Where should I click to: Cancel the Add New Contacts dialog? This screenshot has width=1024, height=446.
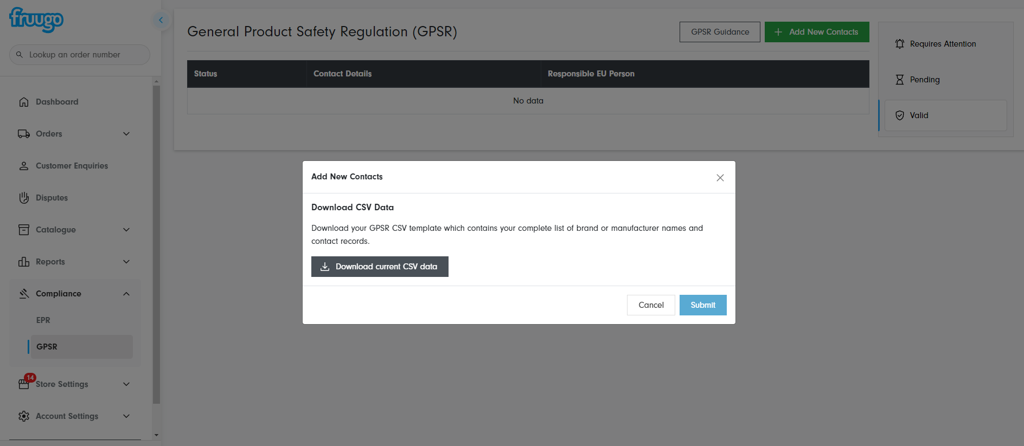coord(651,305)
